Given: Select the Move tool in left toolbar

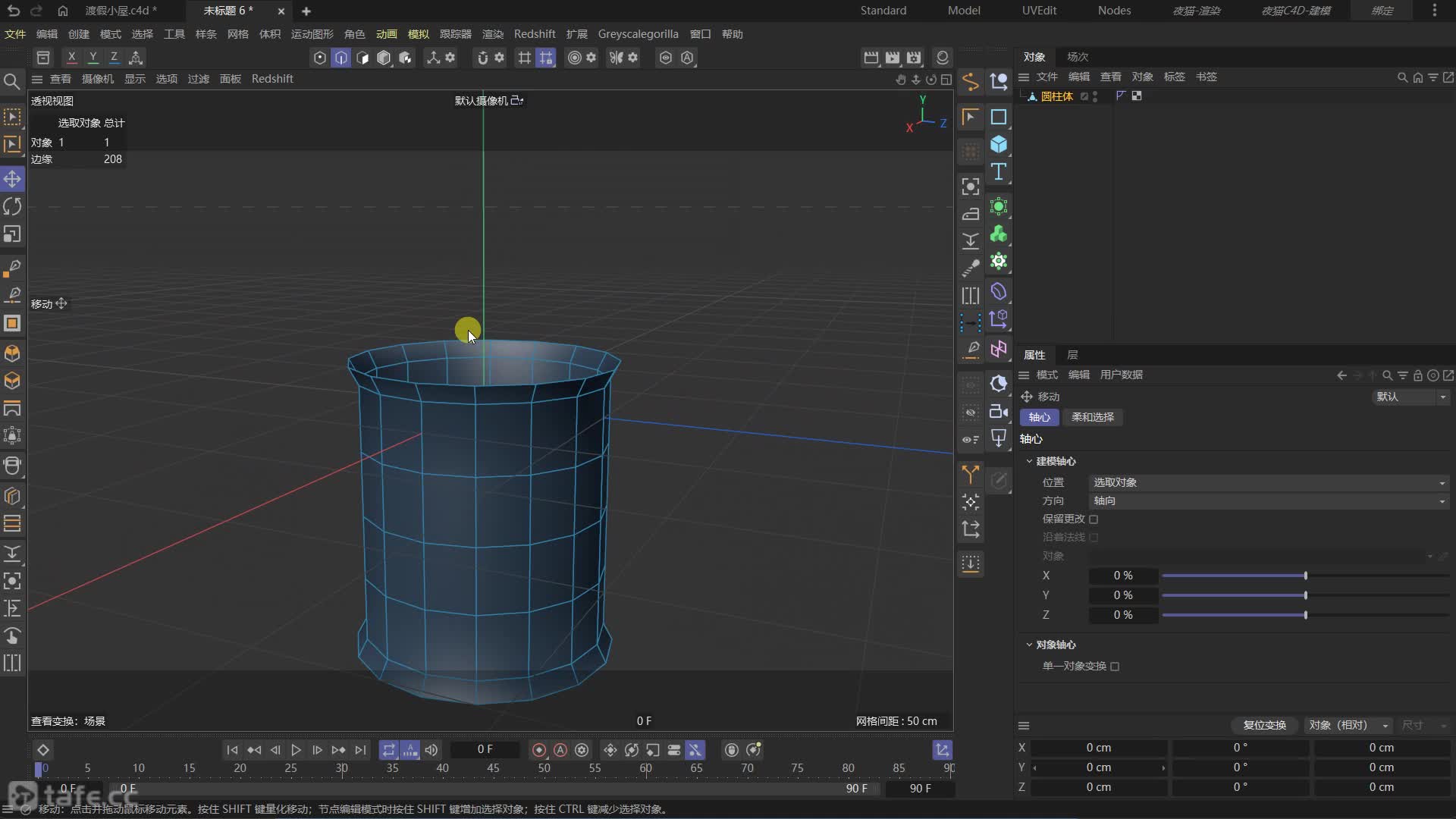Looking at the screenshot, I should coord(12,179).
